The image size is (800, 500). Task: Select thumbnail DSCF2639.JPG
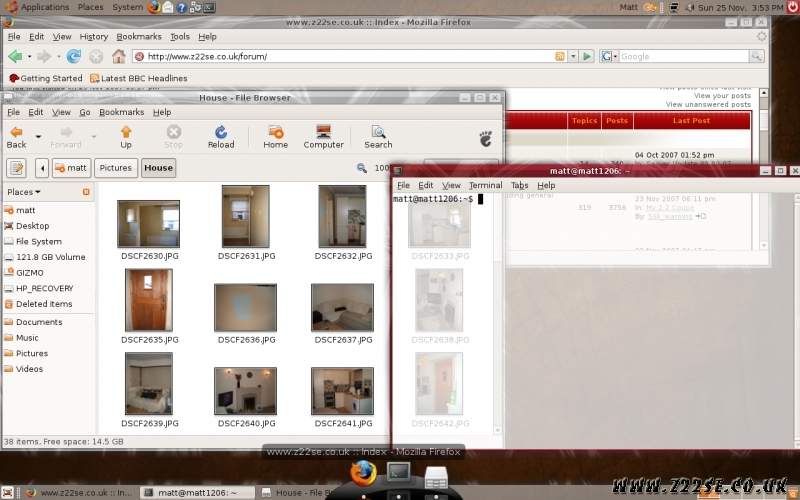pos(148,384)
